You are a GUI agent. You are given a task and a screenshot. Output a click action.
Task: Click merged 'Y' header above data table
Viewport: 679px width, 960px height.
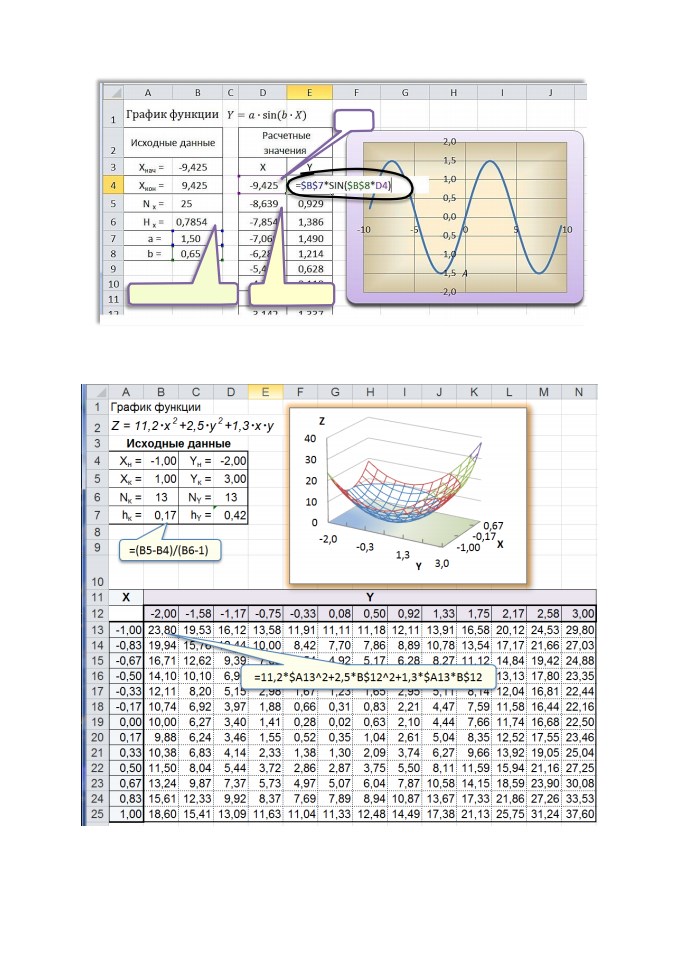click(x=370, y=597)
